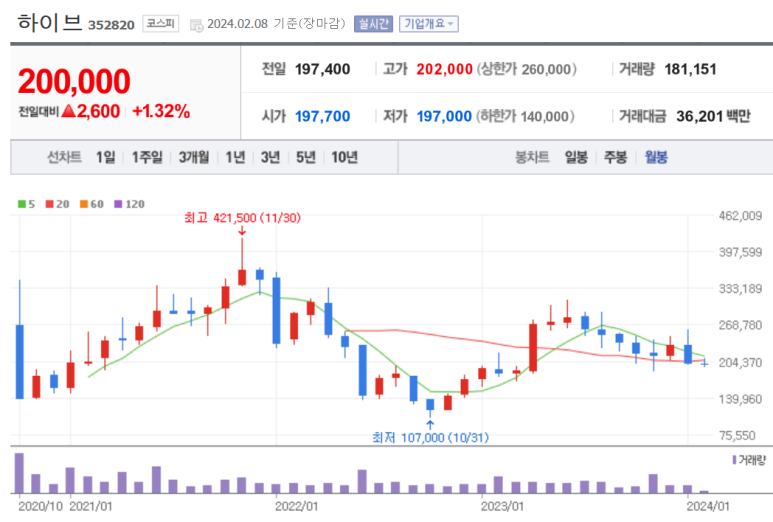Select the 3개월 line chart tab
This screenshot has height=522, width=773.
194,157
